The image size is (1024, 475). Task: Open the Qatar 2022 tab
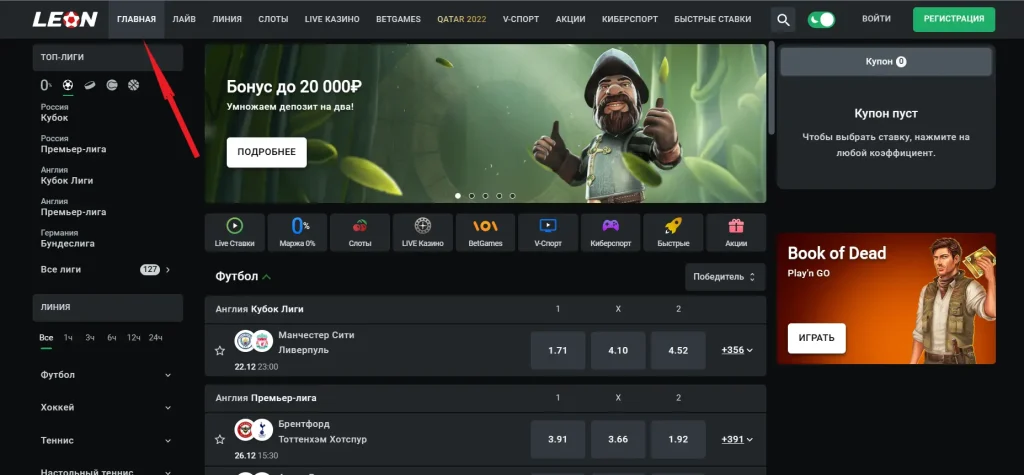pyautogui.click(x=462, y=20)
